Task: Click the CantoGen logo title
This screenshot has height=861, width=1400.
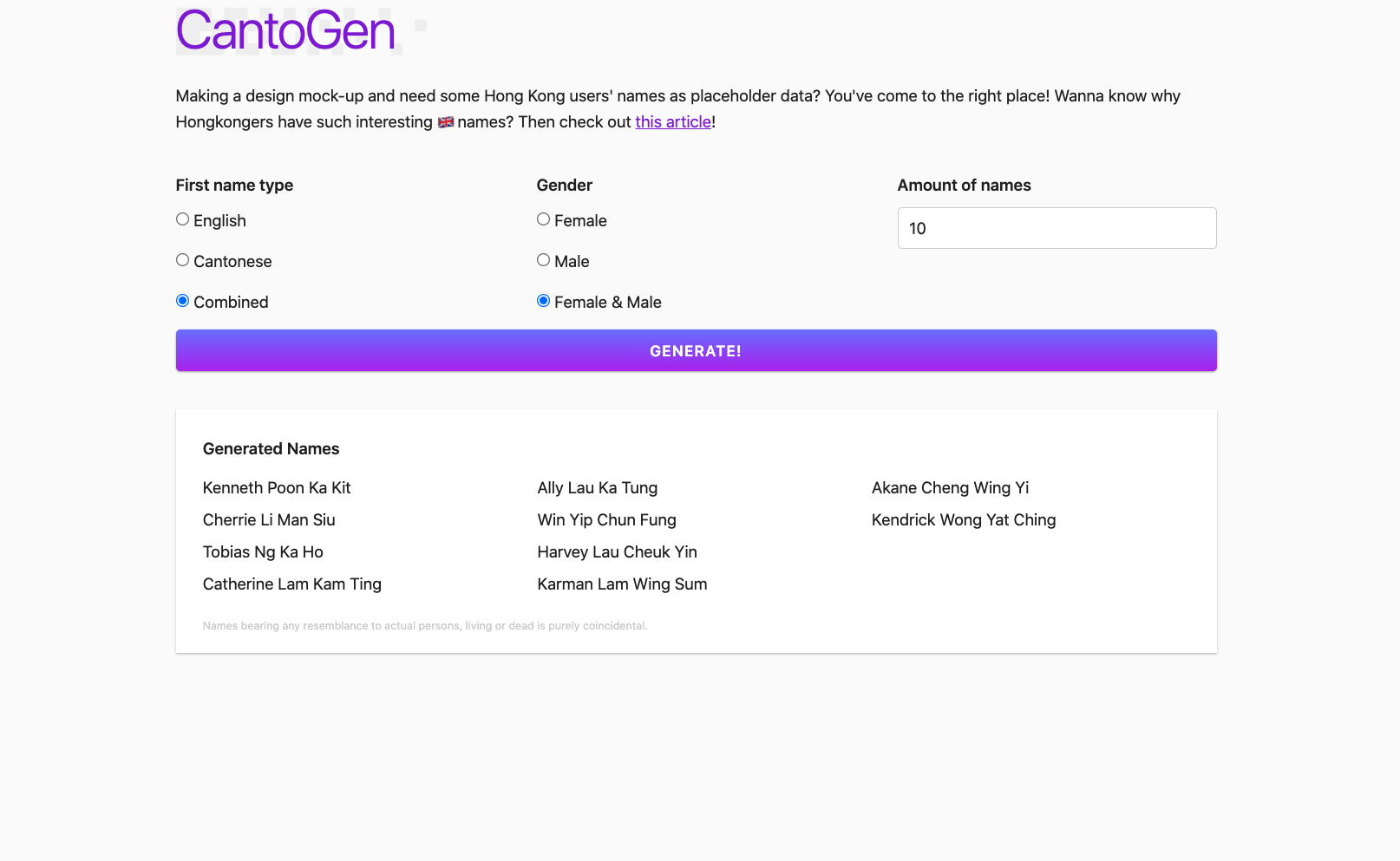Action: (285, 31)
